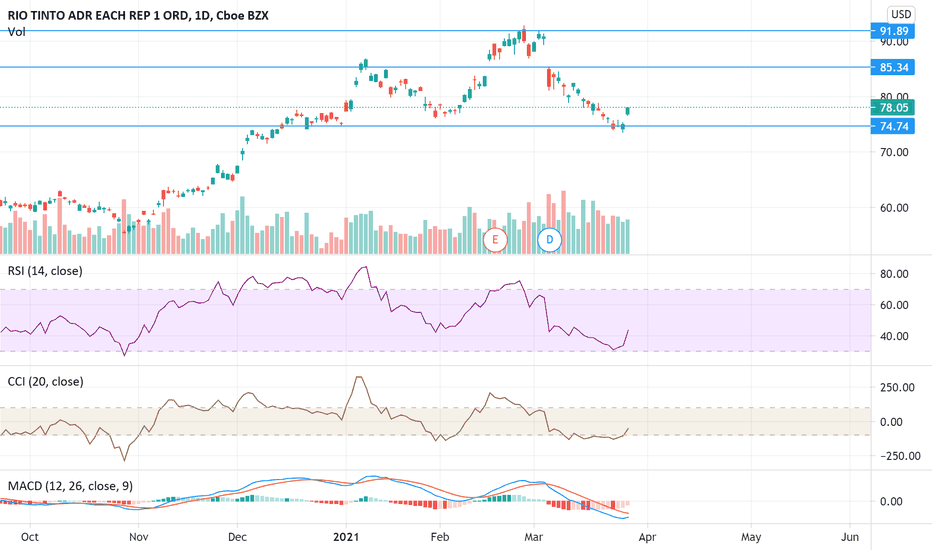
Task: Open the USD currency selector
Action: click(x=901, y=14)
